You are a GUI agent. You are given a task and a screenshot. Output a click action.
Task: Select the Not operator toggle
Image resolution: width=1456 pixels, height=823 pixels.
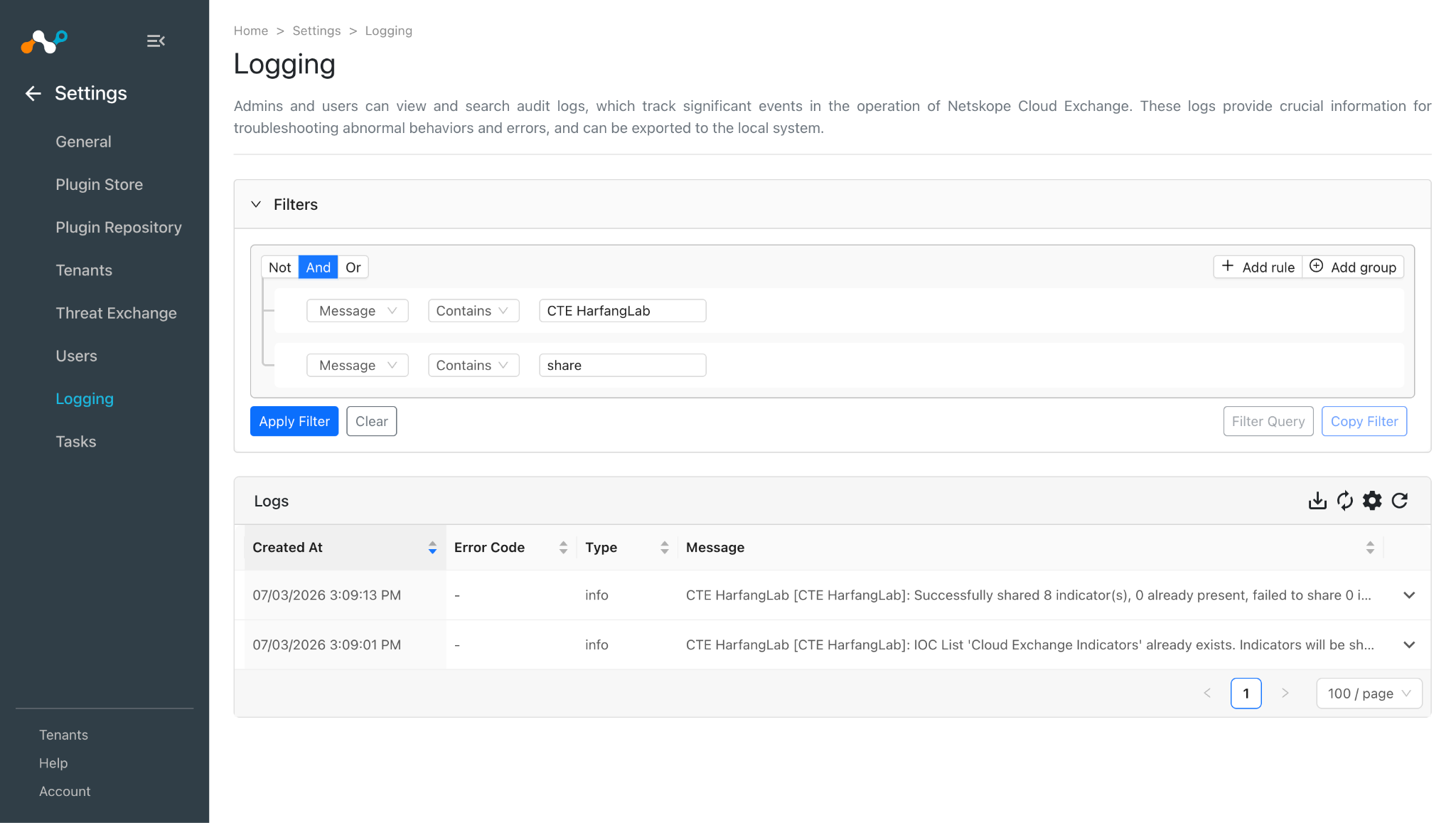pyautogui.click(x=279, y=267)
